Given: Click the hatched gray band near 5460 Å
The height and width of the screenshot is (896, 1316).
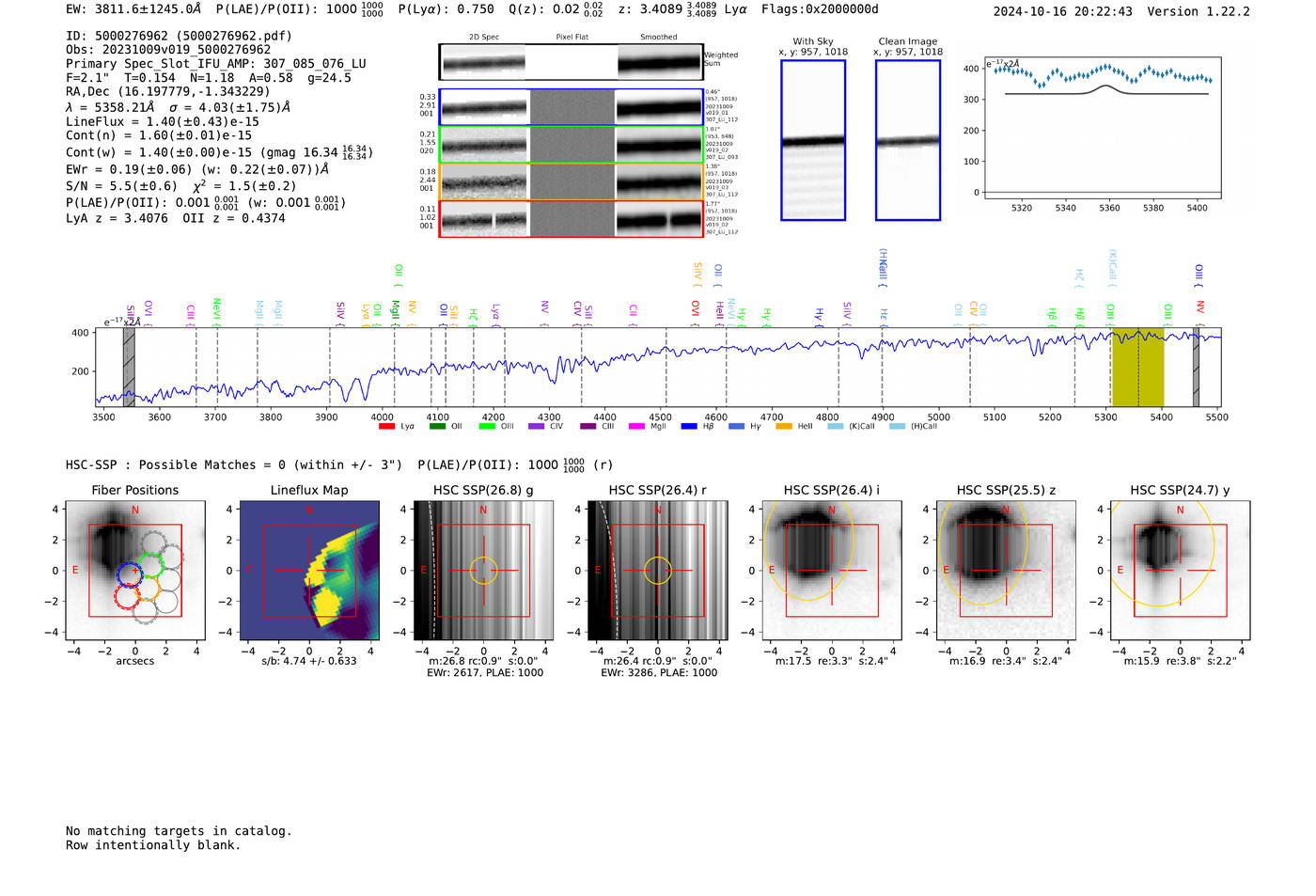Looking at the screenshot, I should coord(1197,368).
